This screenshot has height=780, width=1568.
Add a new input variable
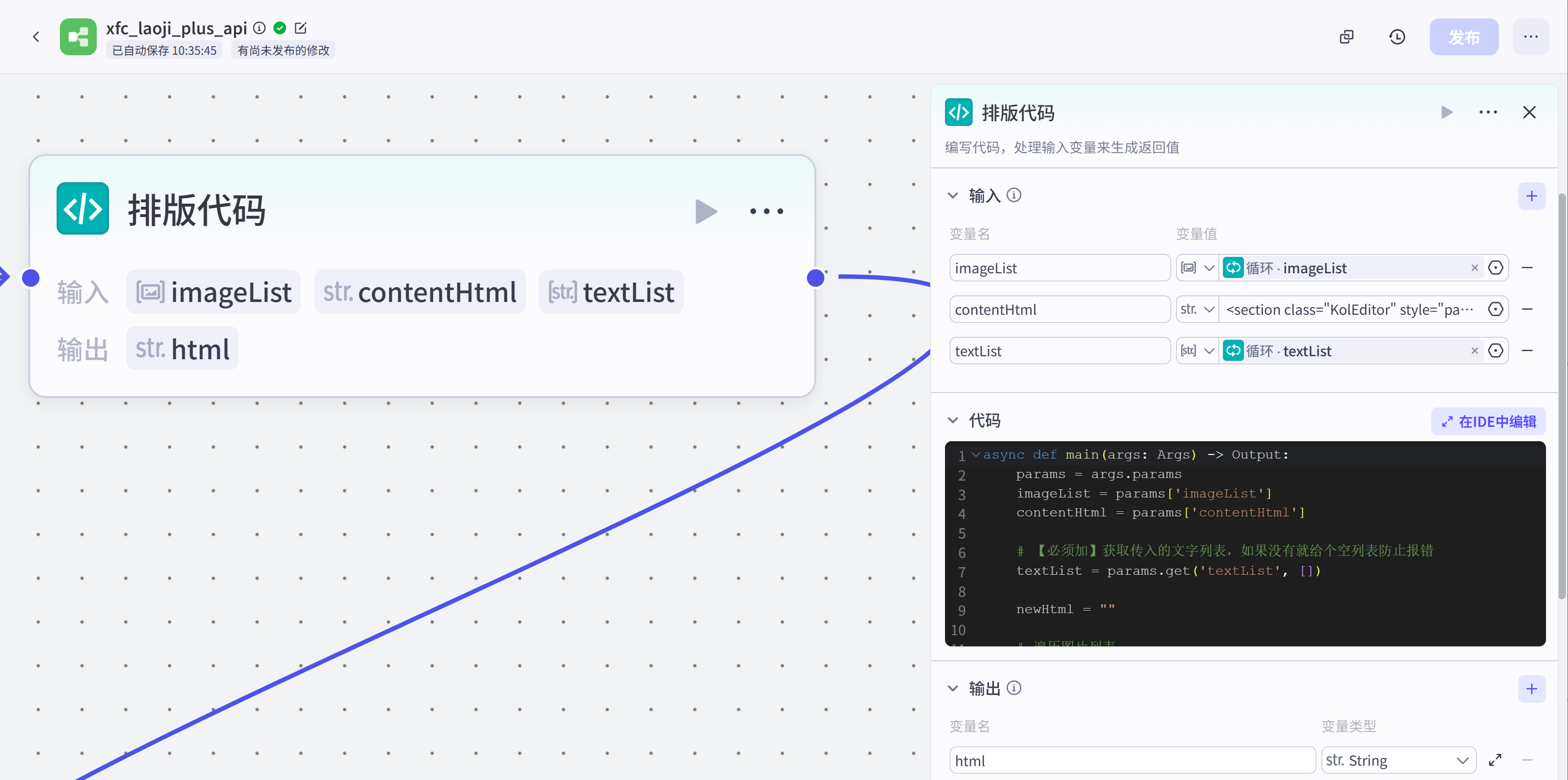pos(1532,196)
